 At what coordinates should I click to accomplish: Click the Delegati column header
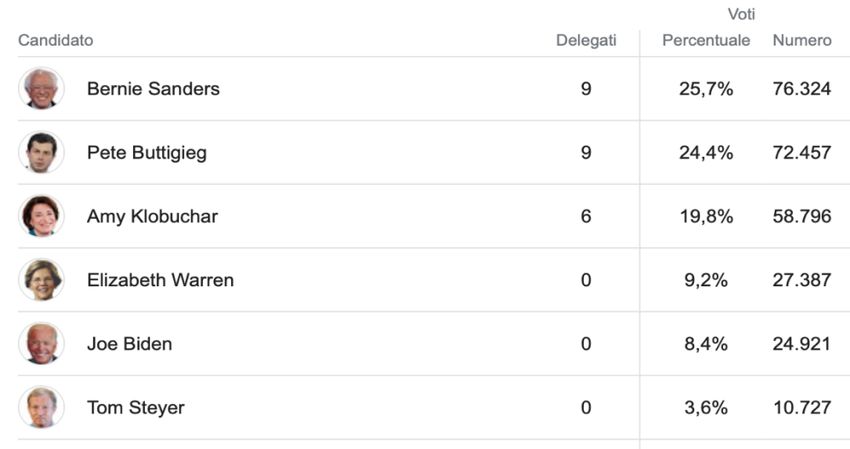[587, 41]
